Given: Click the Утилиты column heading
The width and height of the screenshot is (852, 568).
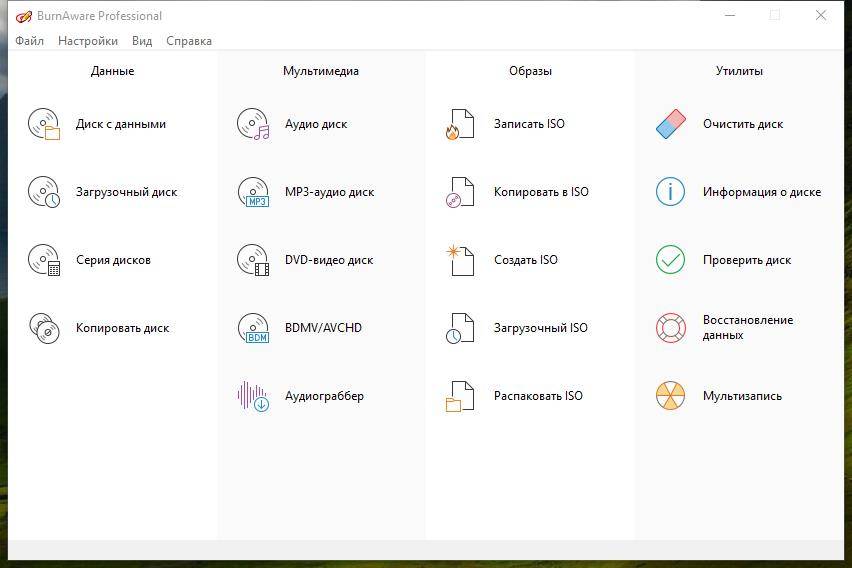Looking at the screenshot, I should [739, 71].
